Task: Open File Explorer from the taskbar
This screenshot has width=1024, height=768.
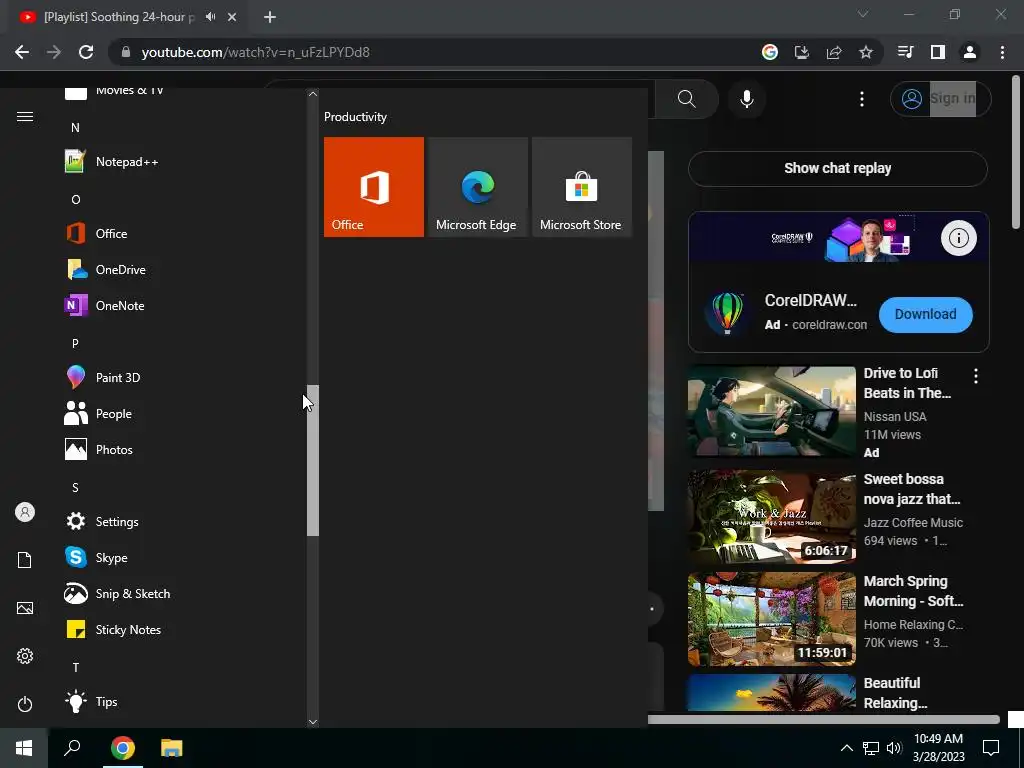Action: point(172,748)
